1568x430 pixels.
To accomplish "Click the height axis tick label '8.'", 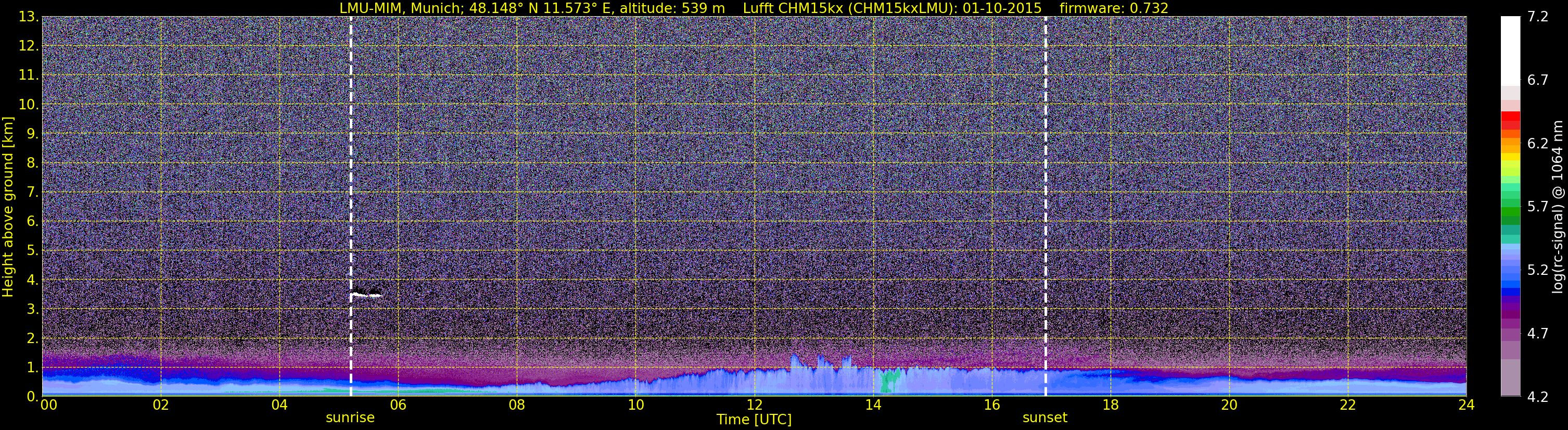I will pos(32,163).
